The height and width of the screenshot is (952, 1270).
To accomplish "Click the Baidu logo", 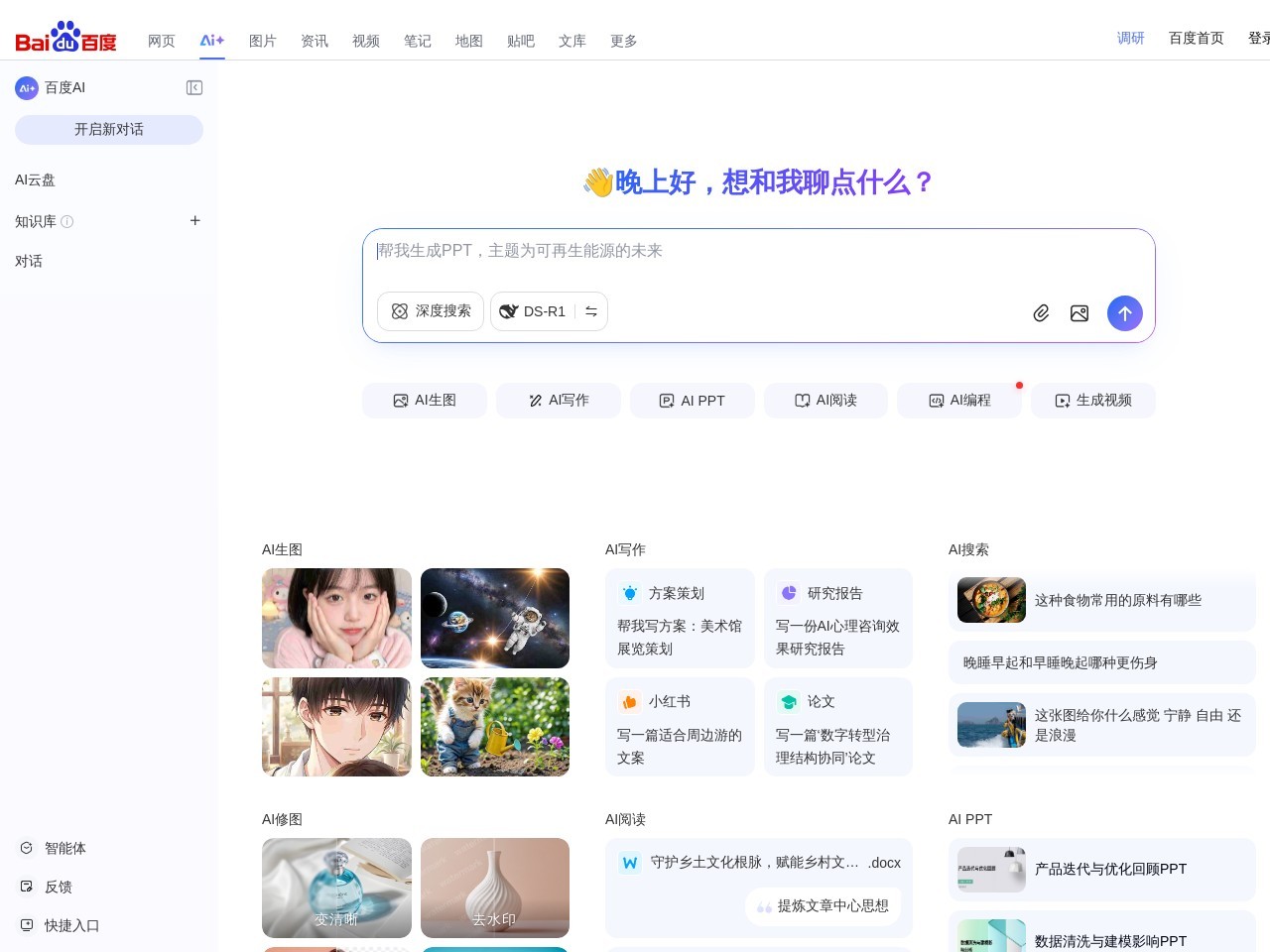I will point(65,38).
